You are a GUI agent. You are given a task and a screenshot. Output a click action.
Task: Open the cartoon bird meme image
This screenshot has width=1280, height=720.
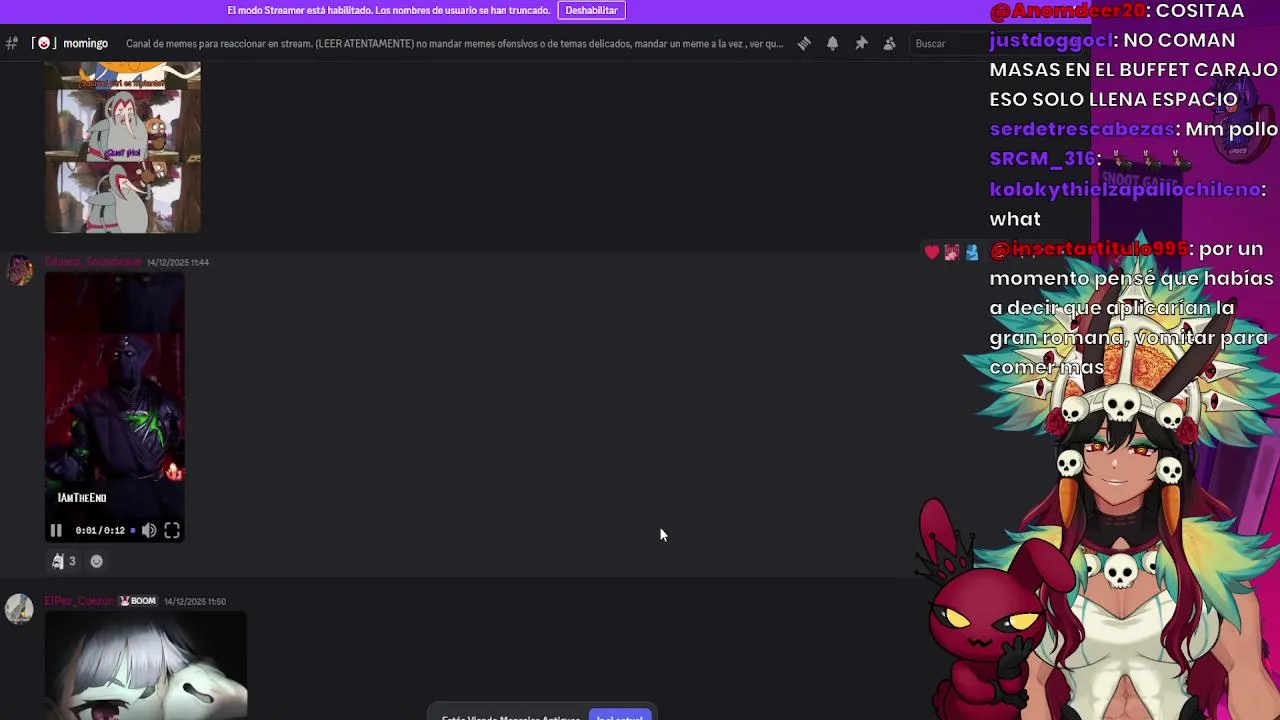point(123,147)
